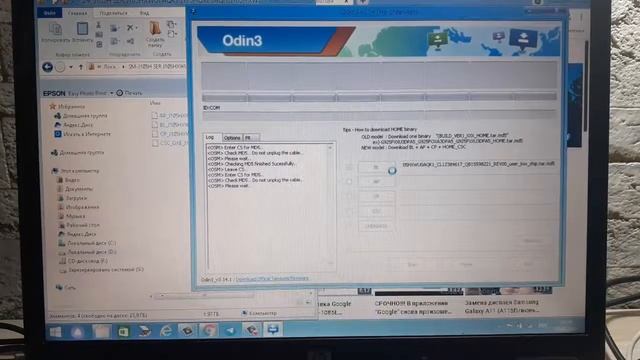Select the CSC_ firmware file in Explorer

(169, 143)
